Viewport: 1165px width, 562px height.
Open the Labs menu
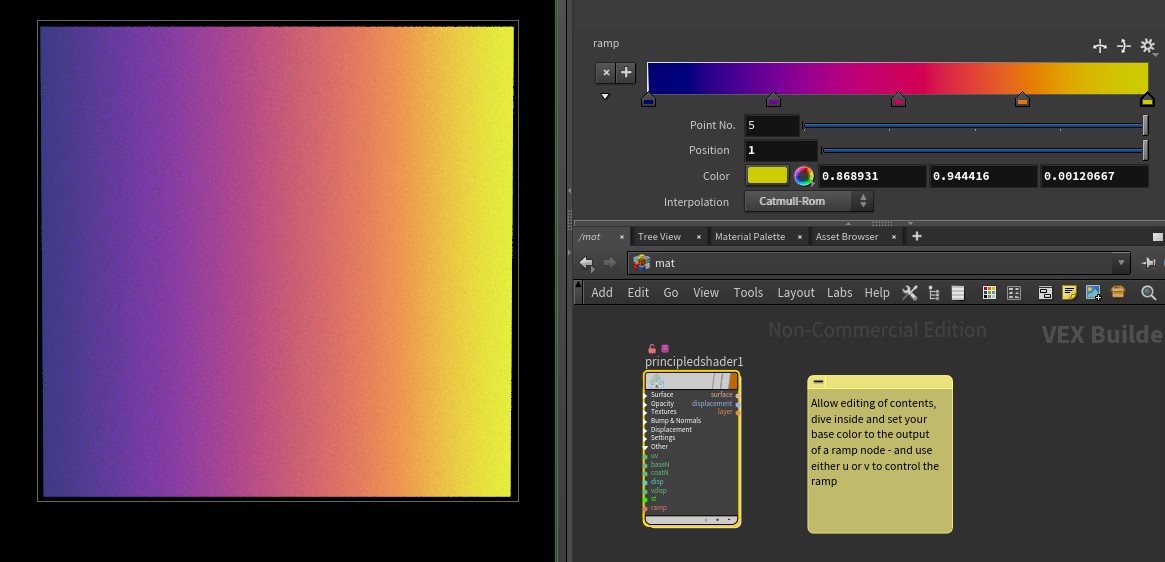[839, 293]
